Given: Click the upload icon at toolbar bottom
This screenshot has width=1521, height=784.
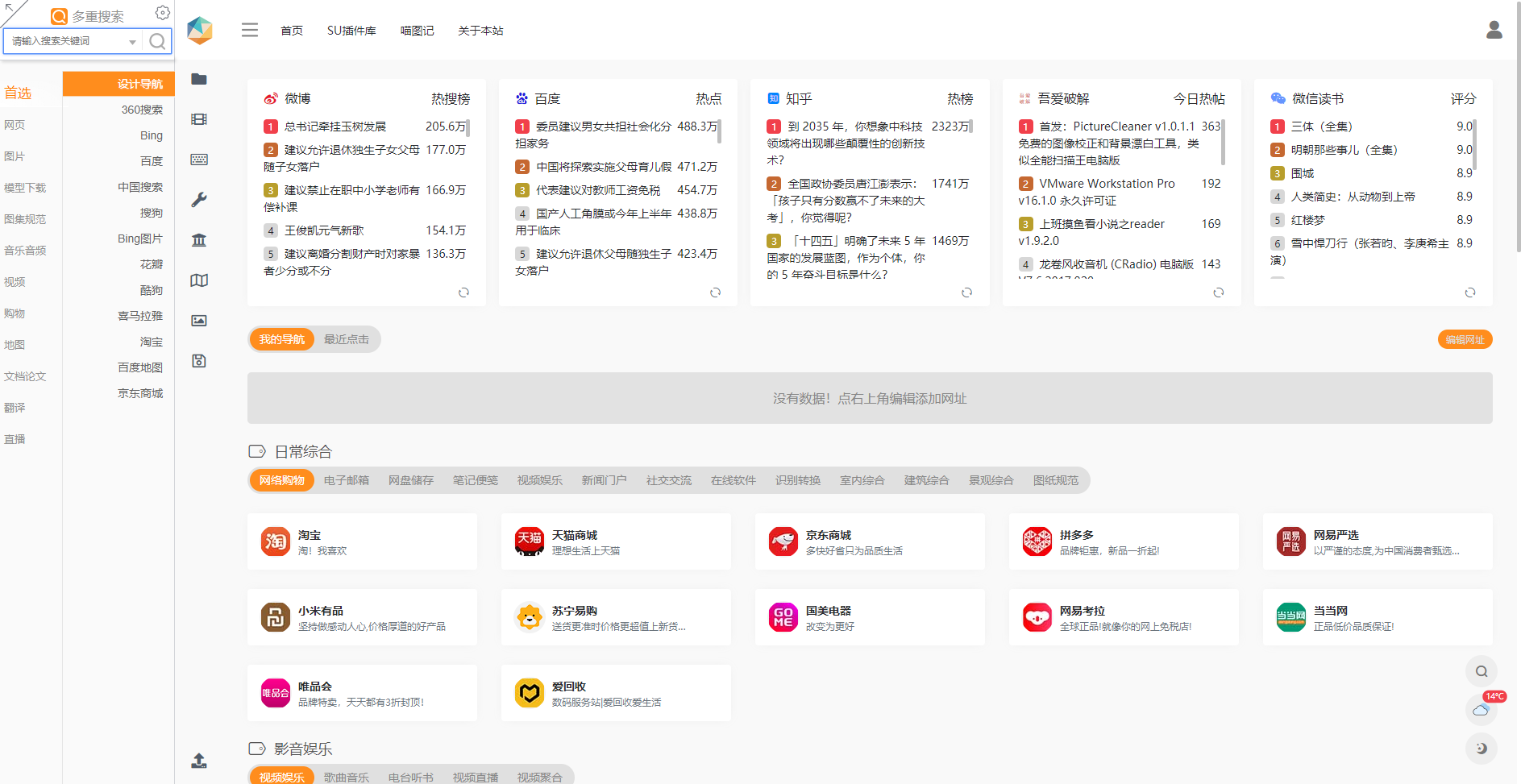Looking at the screenshot, I should (199, 761).
